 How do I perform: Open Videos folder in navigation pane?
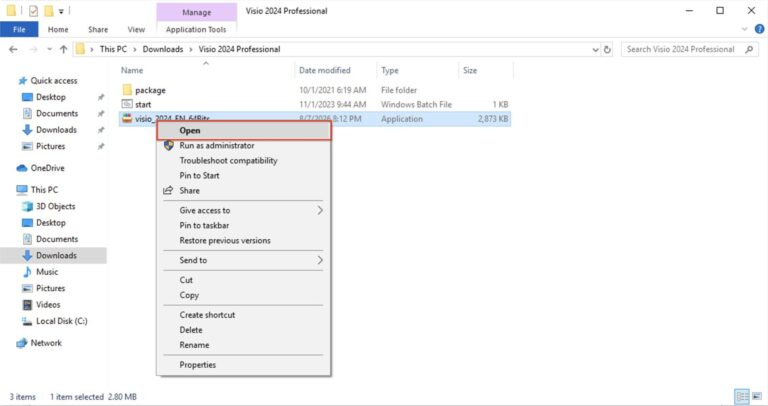click(x=48, y=305)
